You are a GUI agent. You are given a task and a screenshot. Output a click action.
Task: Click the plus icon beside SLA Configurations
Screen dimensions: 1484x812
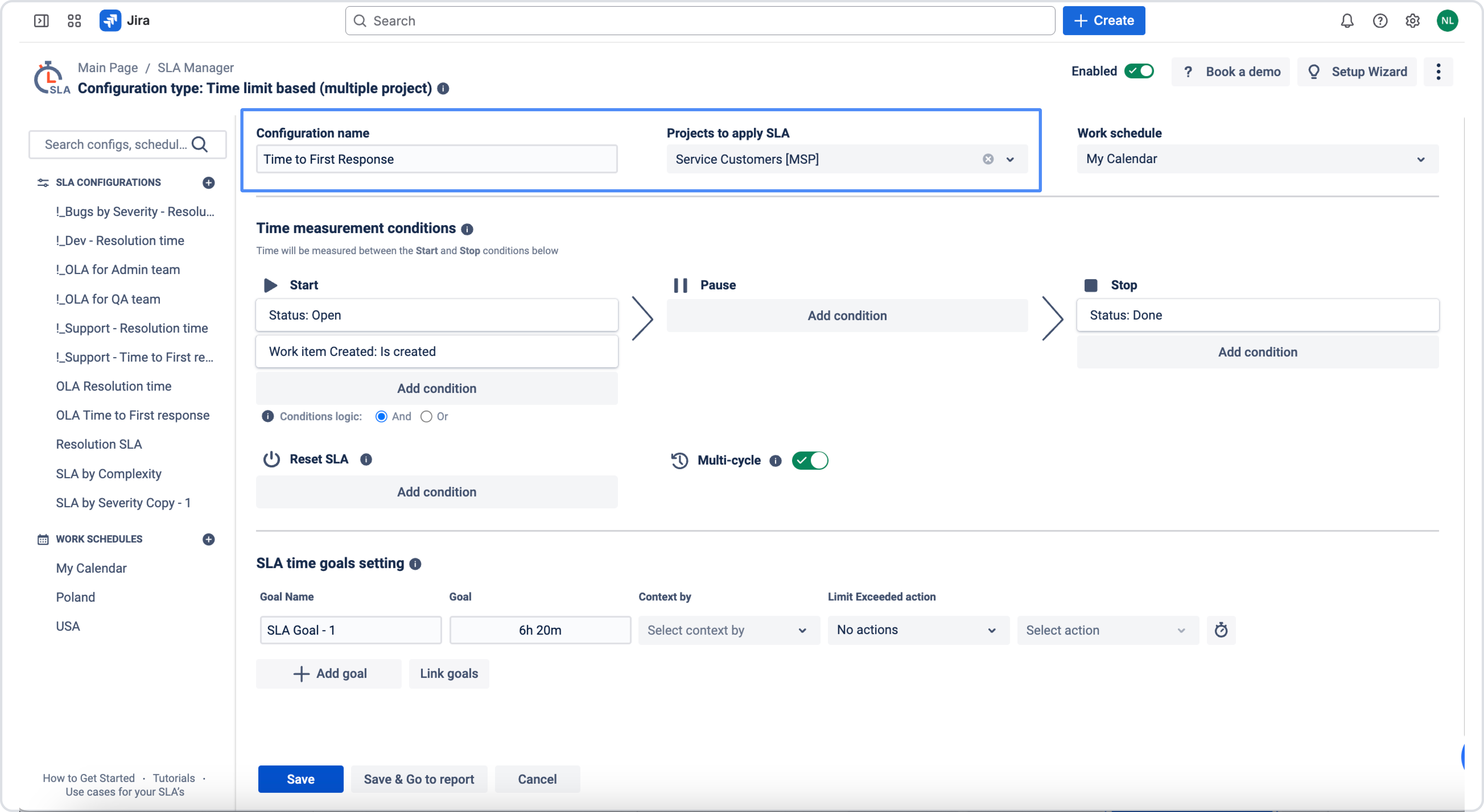click(208, 183)
